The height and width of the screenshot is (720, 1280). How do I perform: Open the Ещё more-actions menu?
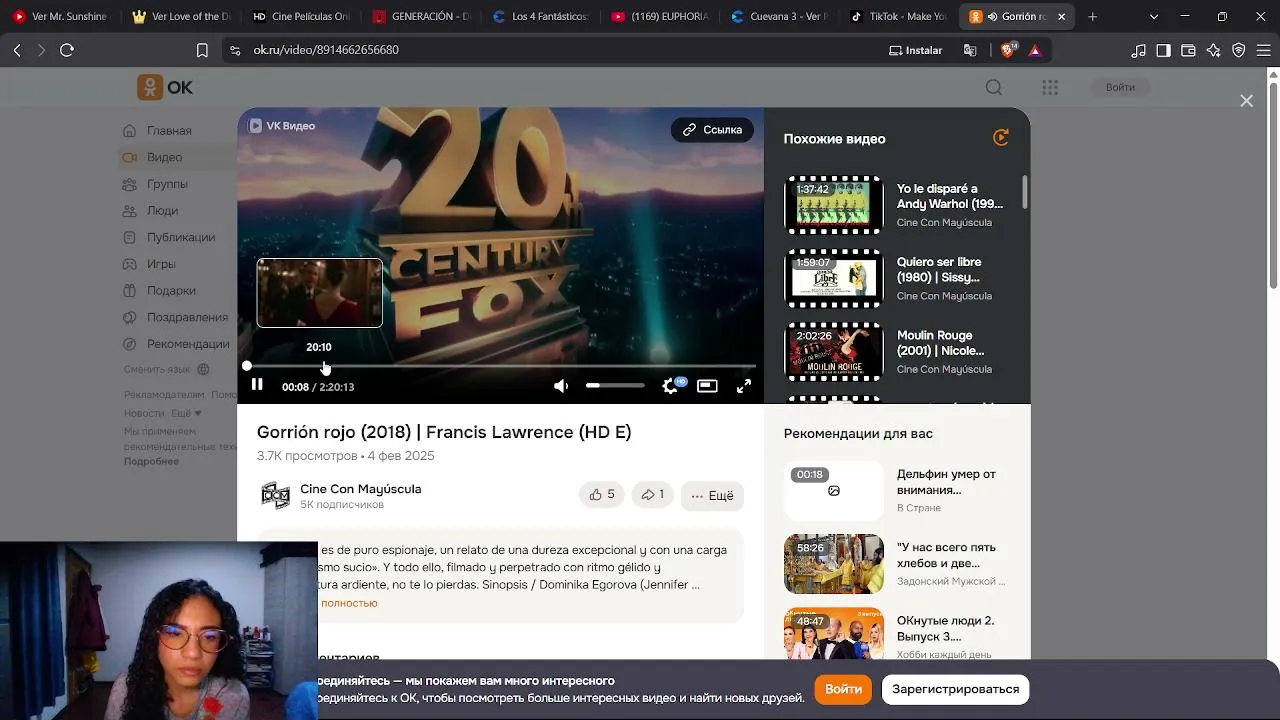(x=712, y=495)
